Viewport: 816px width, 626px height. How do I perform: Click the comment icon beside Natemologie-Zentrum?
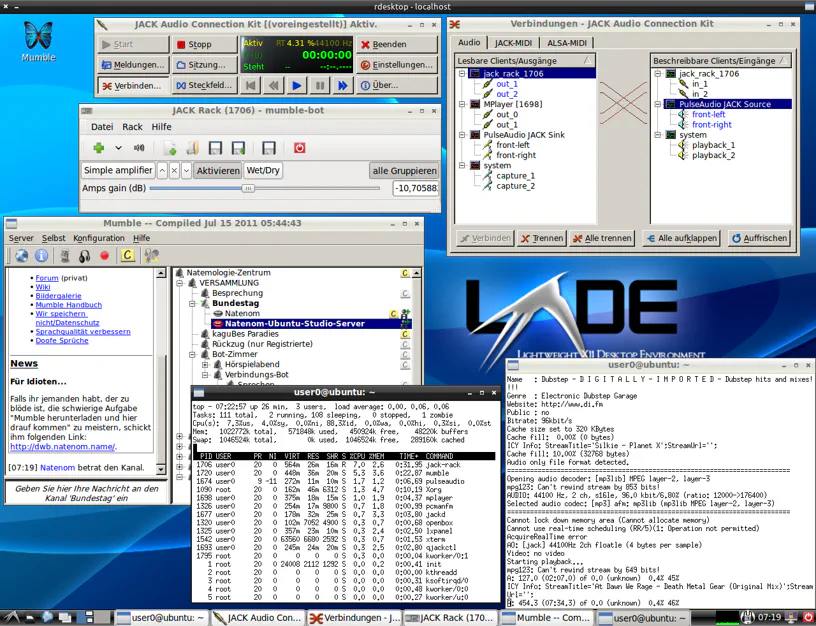(405, 273)
